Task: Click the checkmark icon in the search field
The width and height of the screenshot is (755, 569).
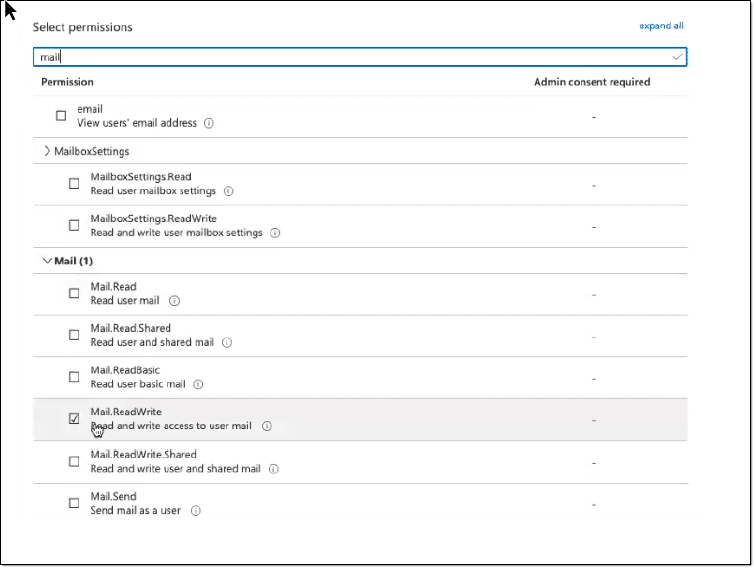Action: pos(677,57)
